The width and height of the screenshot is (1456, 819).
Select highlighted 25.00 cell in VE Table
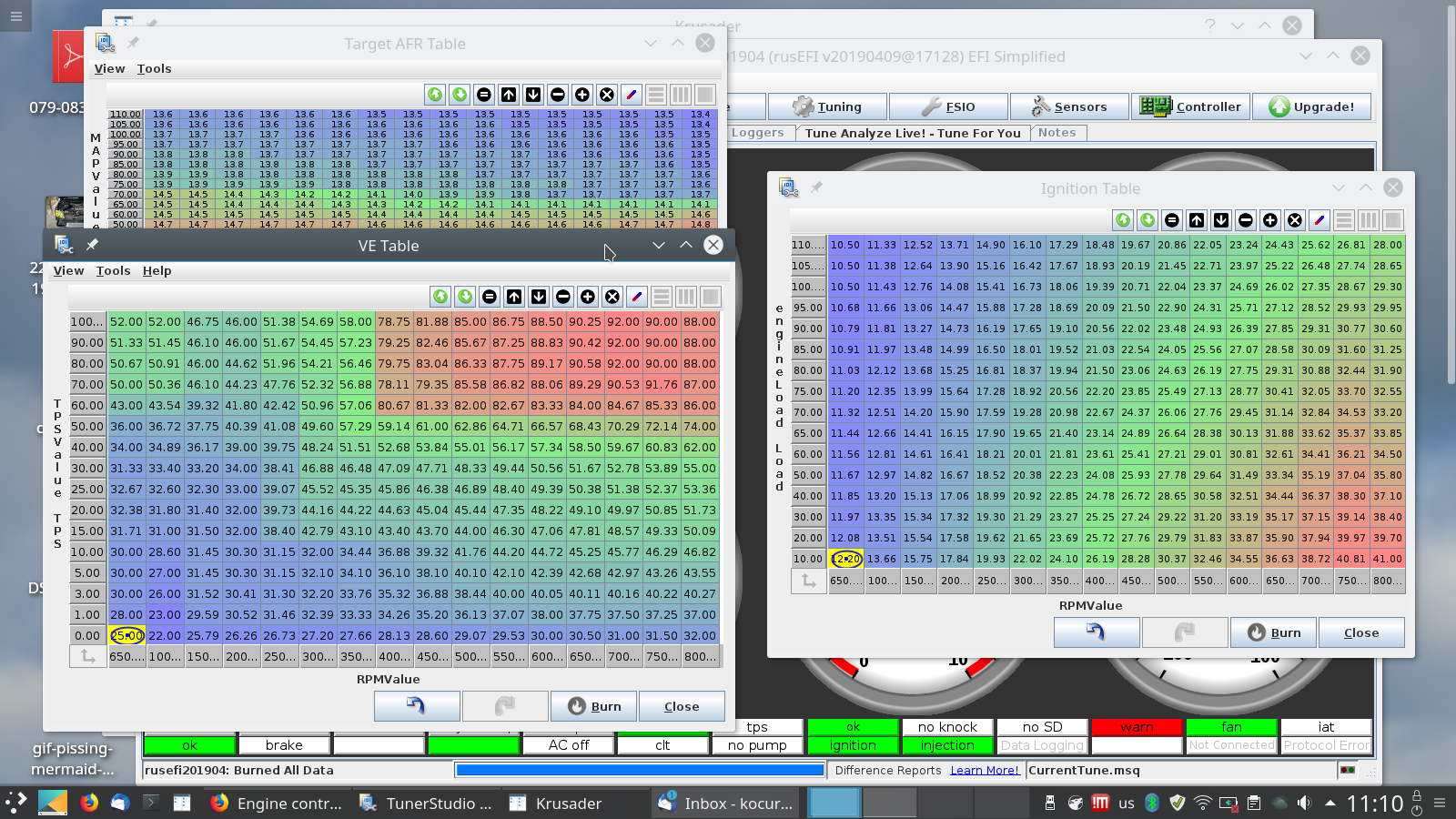[x=126, y=635]
